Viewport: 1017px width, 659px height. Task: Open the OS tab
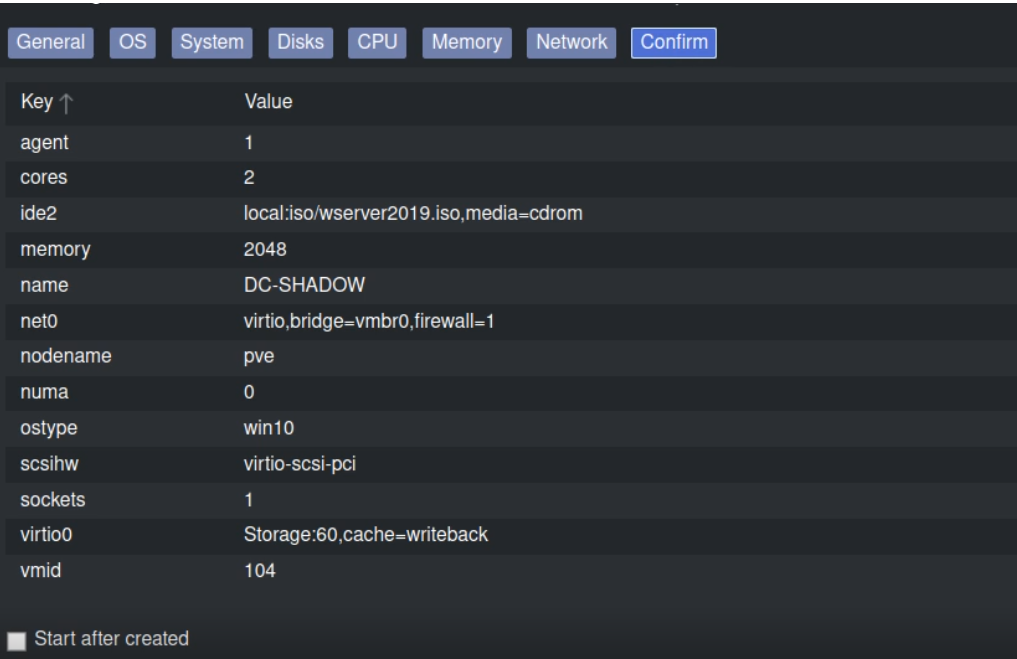[x=132, y=43]
